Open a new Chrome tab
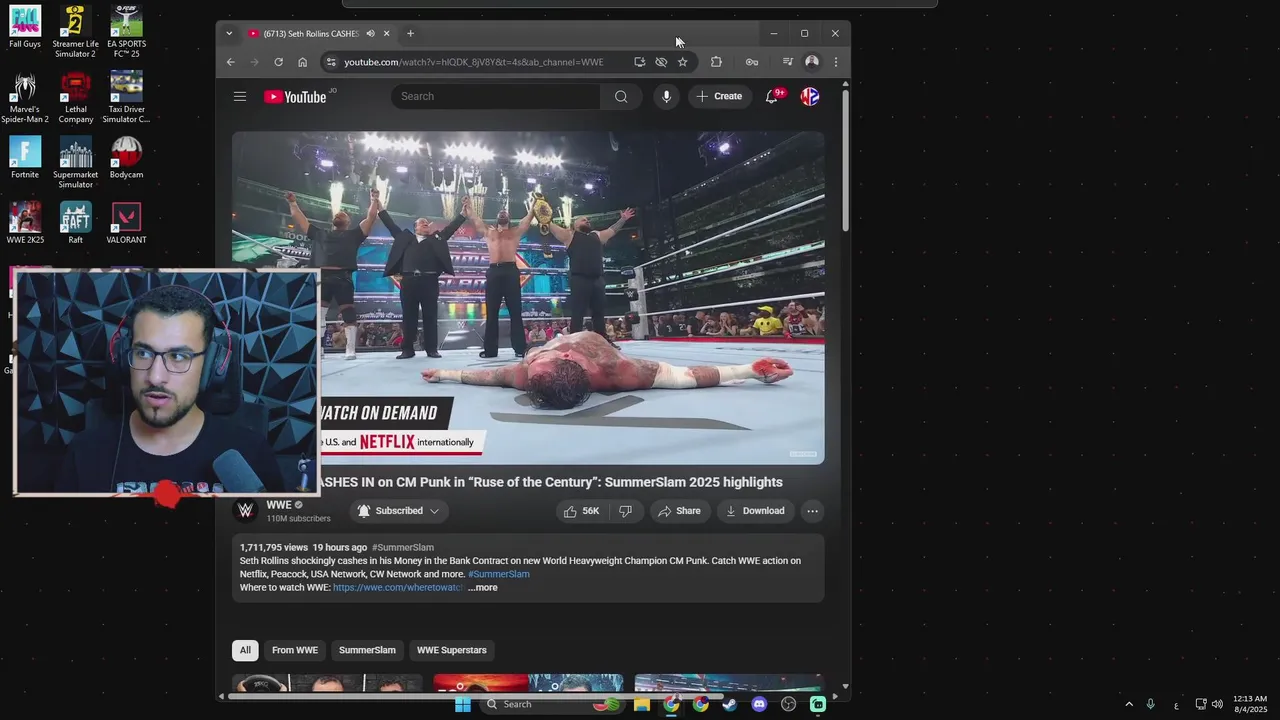 coord(410,34)
